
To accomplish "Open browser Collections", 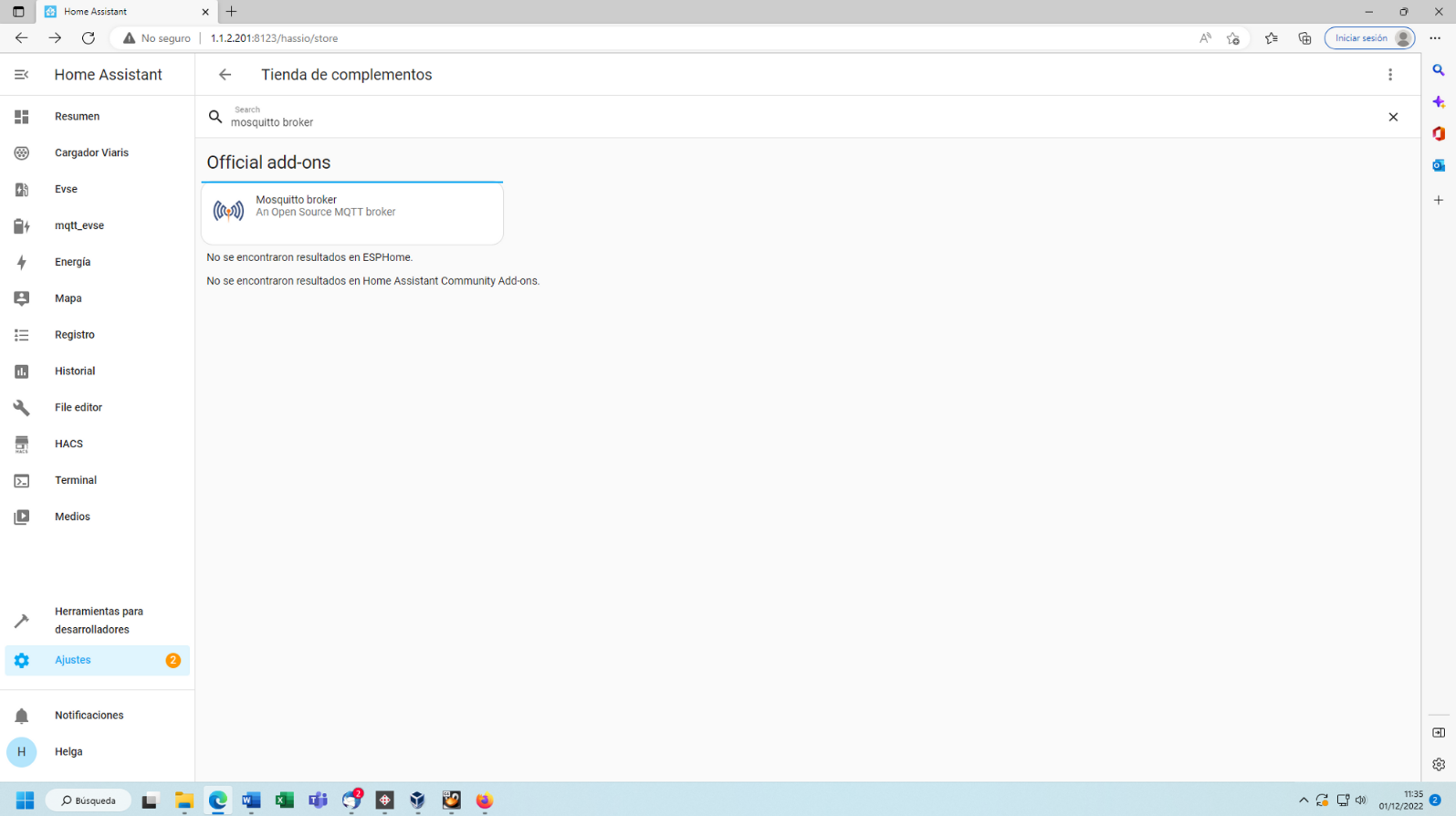I will coord(1304,38).
